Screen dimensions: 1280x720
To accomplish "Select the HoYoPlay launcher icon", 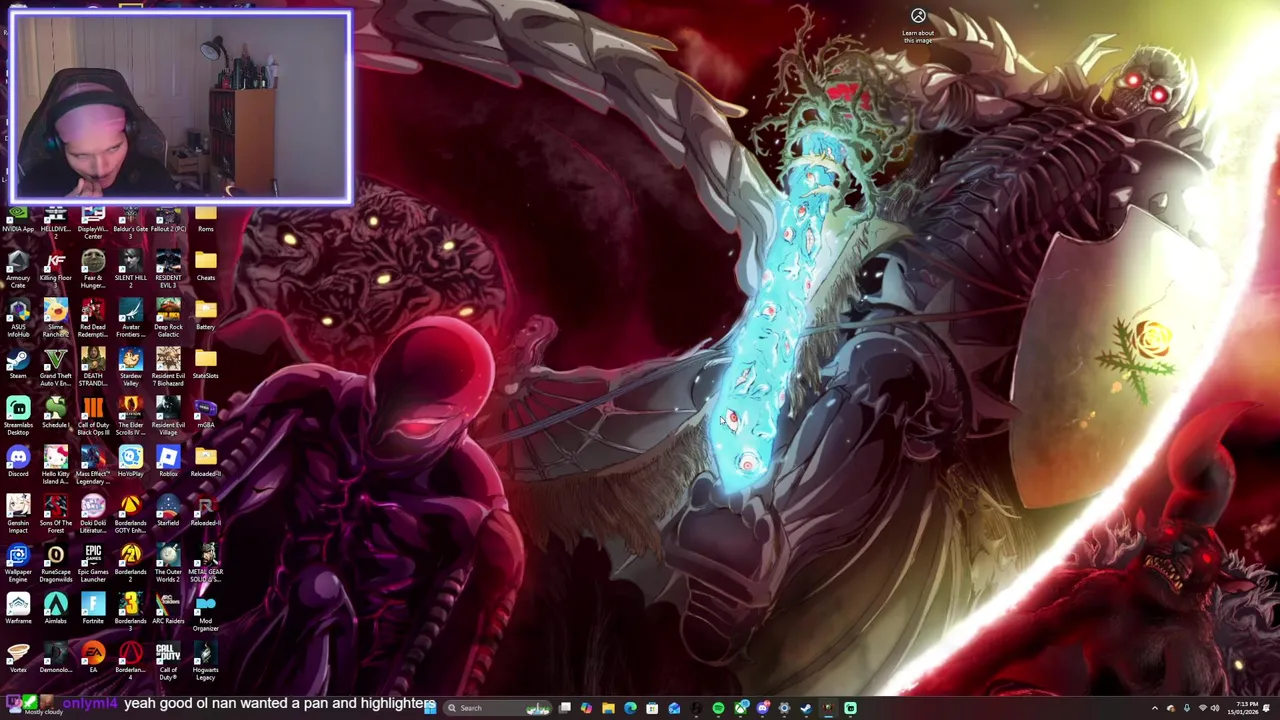I will pyautogui.click(x=130, y=462).
